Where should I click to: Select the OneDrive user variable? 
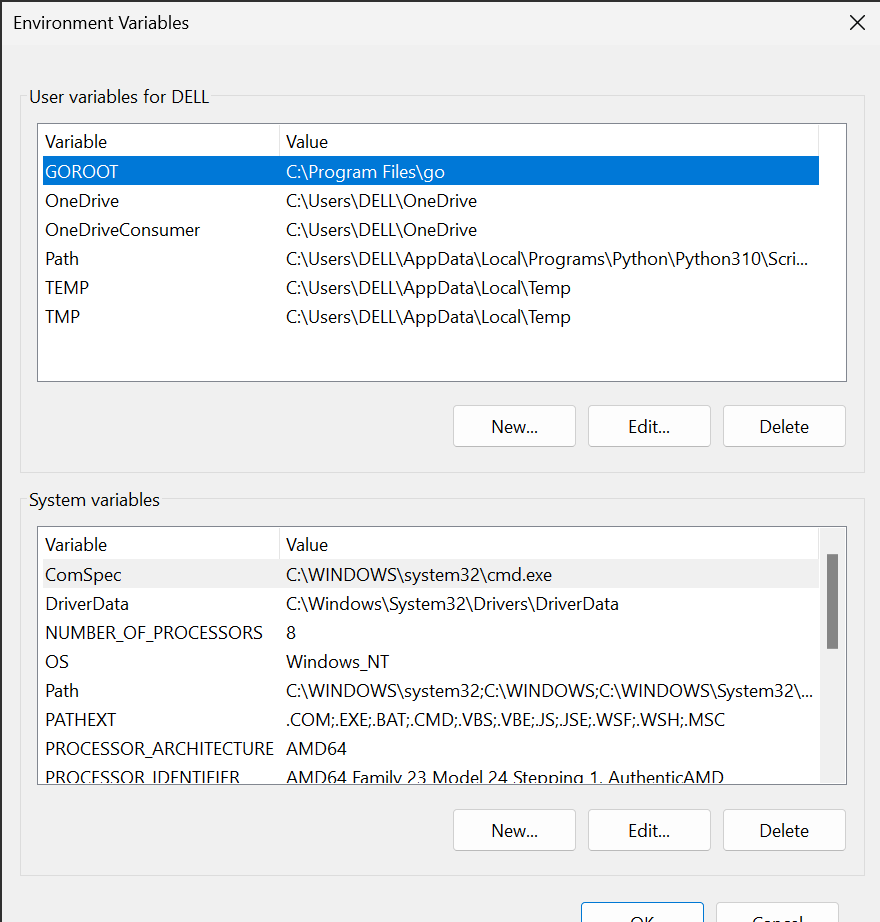tap(431, 201)
